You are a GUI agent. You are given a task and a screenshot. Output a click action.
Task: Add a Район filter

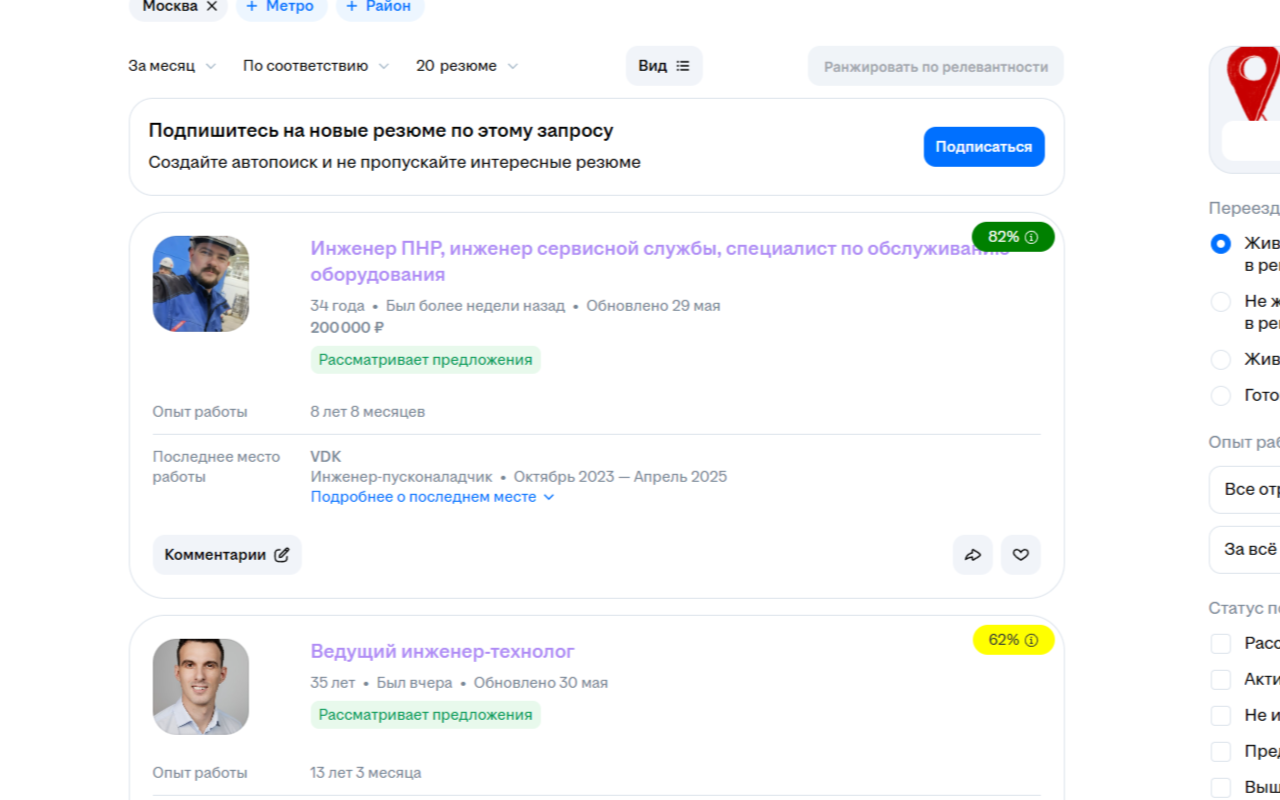point(380,7)
